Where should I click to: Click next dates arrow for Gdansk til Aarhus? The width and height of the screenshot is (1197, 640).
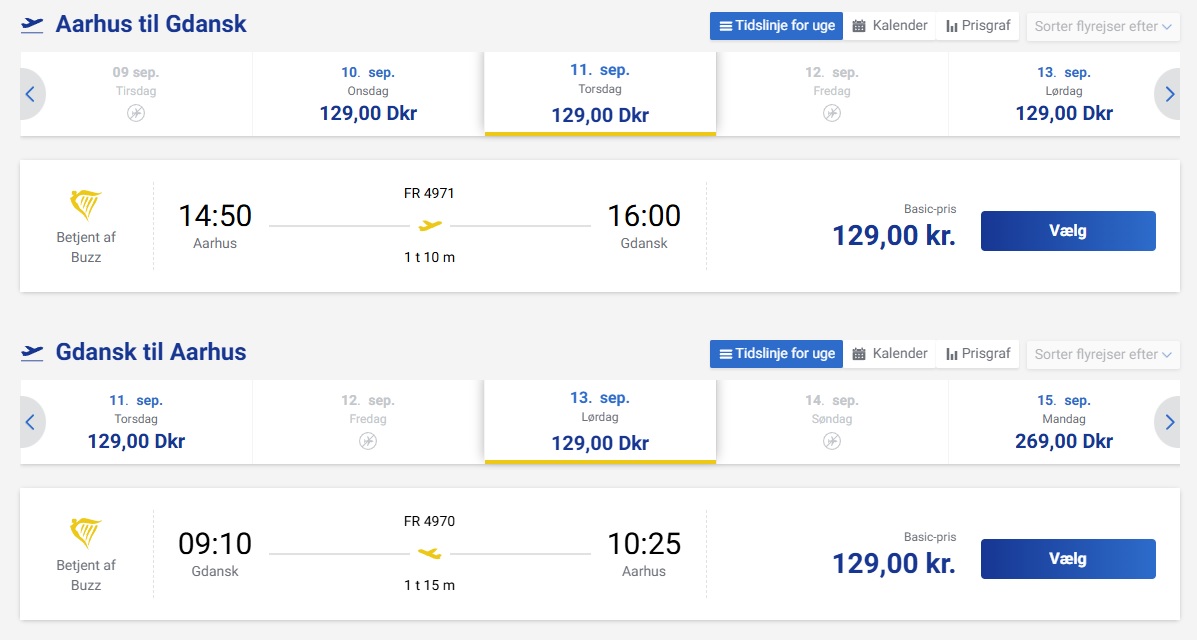click(x=1169, y=422)
